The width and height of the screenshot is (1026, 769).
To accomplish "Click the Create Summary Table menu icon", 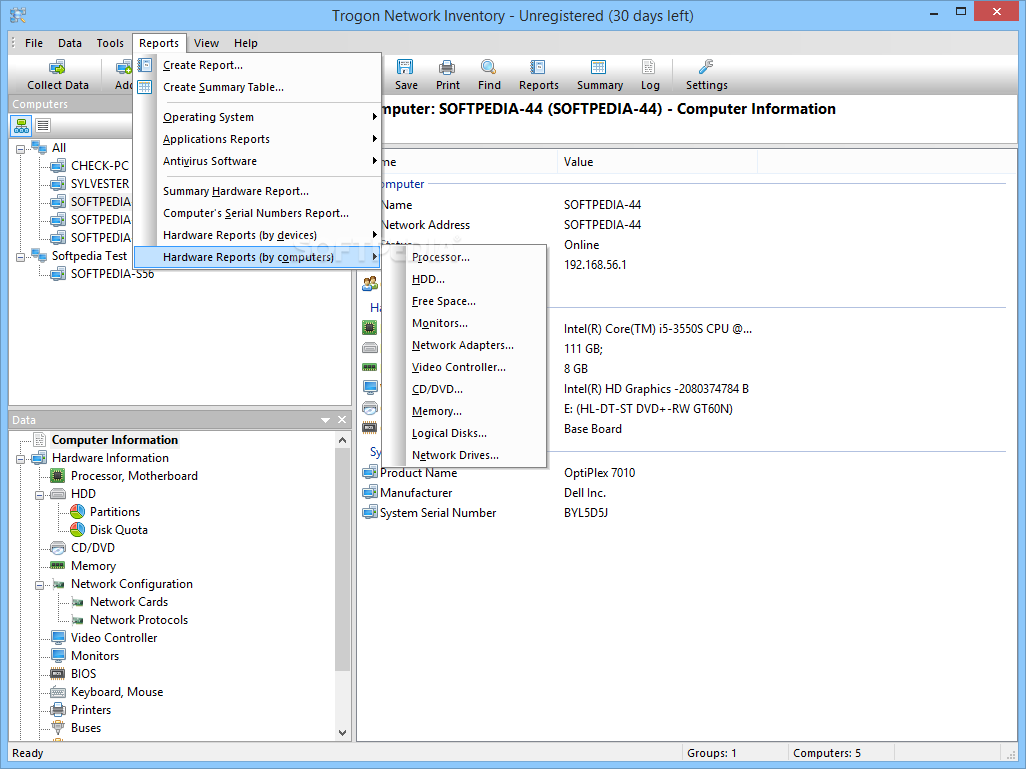I will 145,87.
